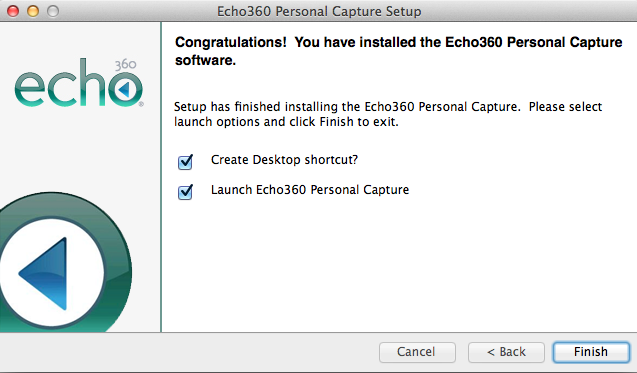This screenshot has height=373, width=637.
Task: Go to the previous step with the Back button
Action: pyautogui.click(x=506, y=351)
